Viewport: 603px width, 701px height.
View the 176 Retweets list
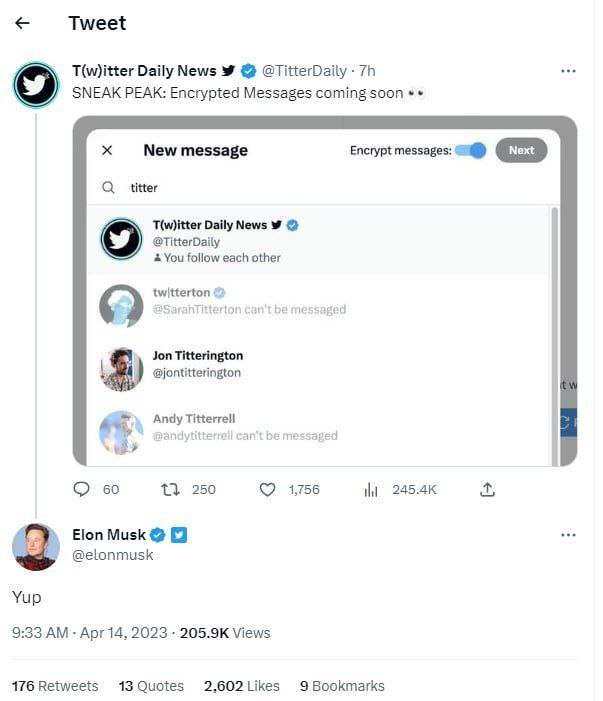(x=55, y=686)
